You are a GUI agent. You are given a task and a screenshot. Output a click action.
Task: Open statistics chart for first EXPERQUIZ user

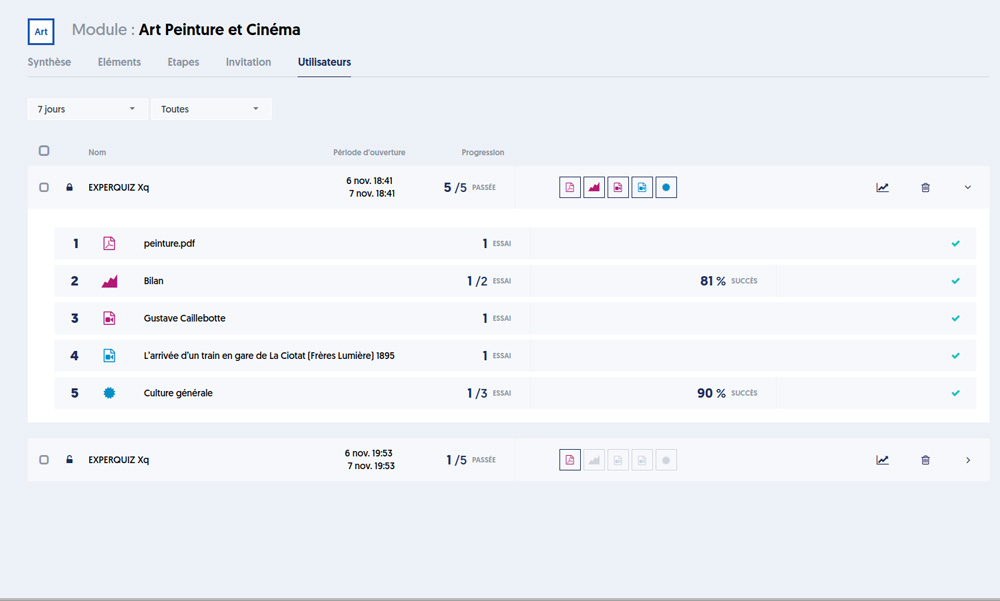tap(882, 187)
